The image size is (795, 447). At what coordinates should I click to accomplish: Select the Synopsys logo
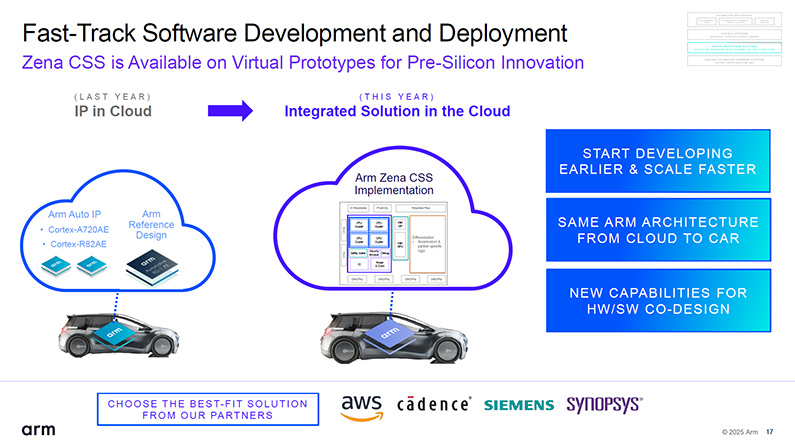click(604, 404)
